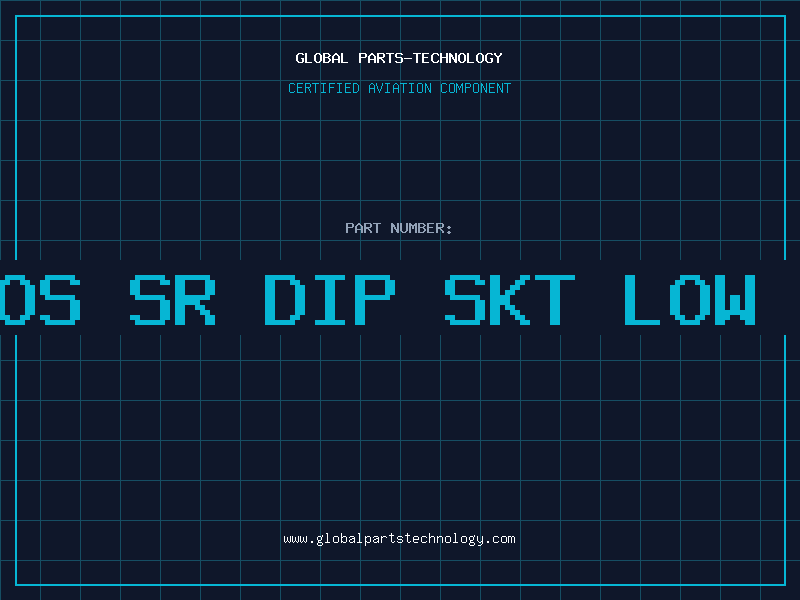Click the .com ending of the website URL
Screen dimensions: 800x600
click(x=500, y=539)
